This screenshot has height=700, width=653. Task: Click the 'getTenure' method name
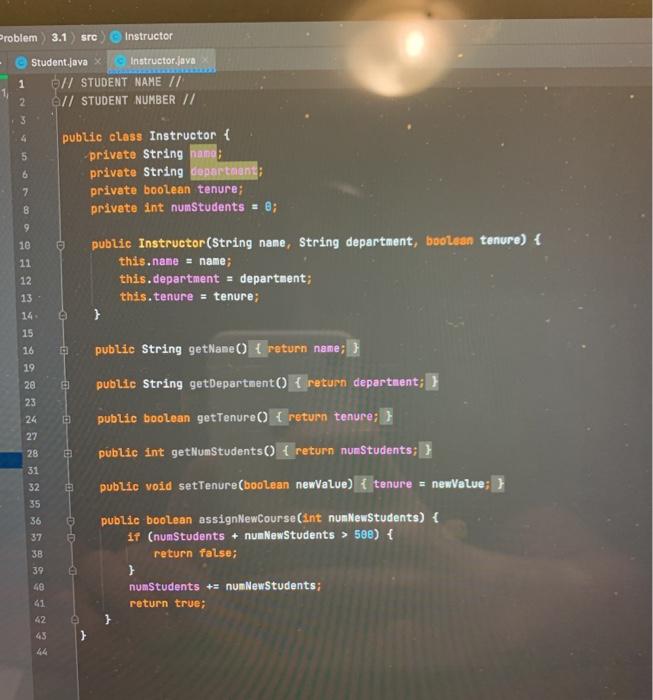pos(226,418)
